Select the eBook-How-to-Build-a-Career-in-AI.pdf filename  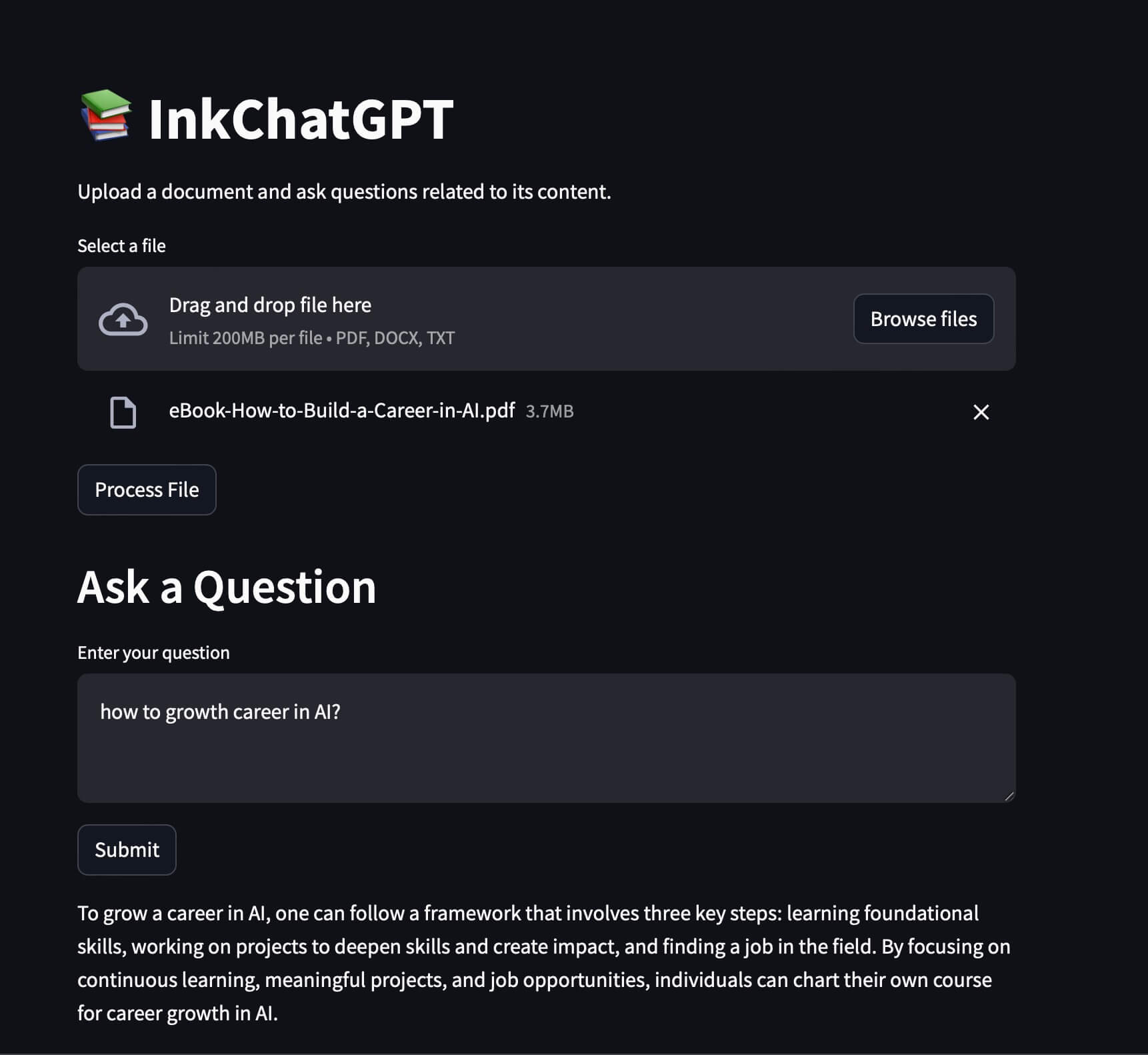tap(341, 410)
